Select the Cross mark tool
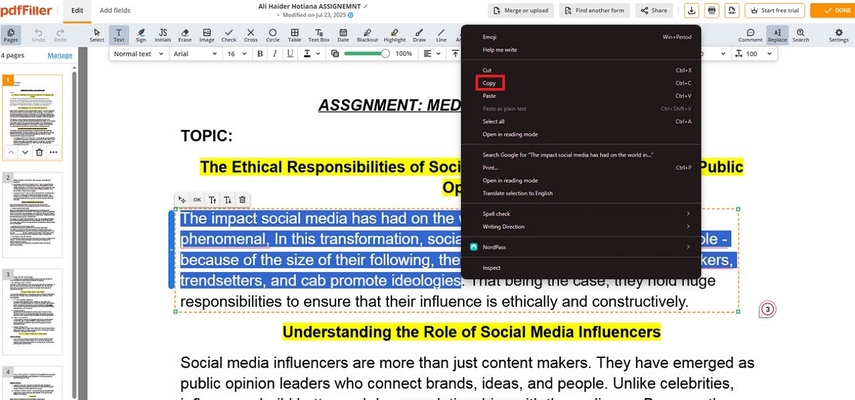855x400 pixels. [x=251, y=35]
